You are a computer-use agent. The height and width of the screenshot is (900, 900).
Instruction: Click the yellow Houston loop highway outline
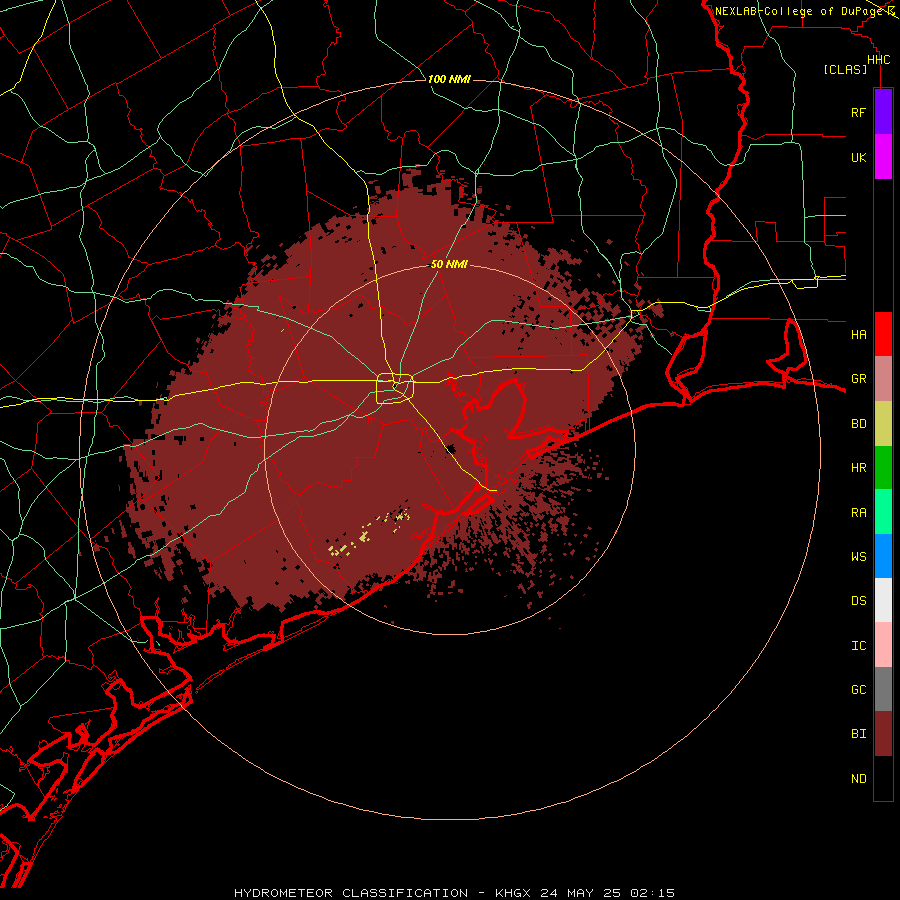click(395, 389)
